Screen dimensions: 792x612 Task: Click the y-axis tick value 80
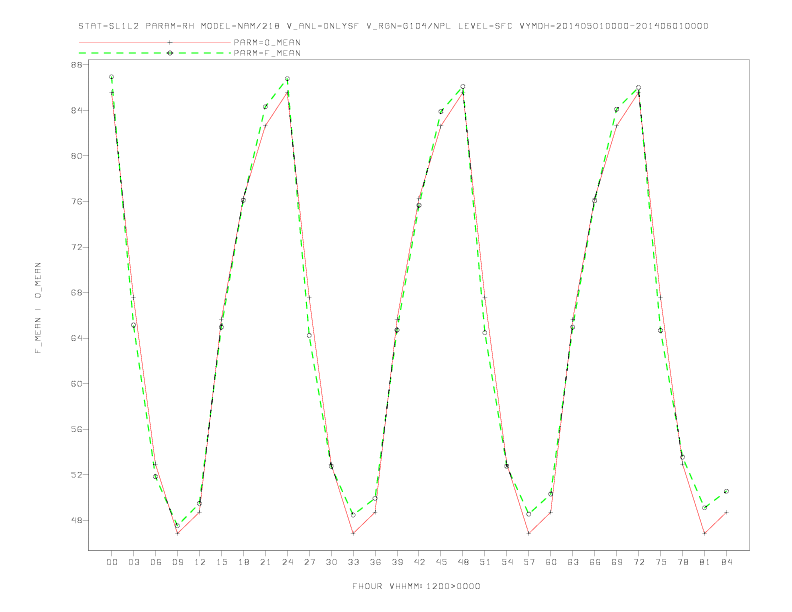point(76,156)
